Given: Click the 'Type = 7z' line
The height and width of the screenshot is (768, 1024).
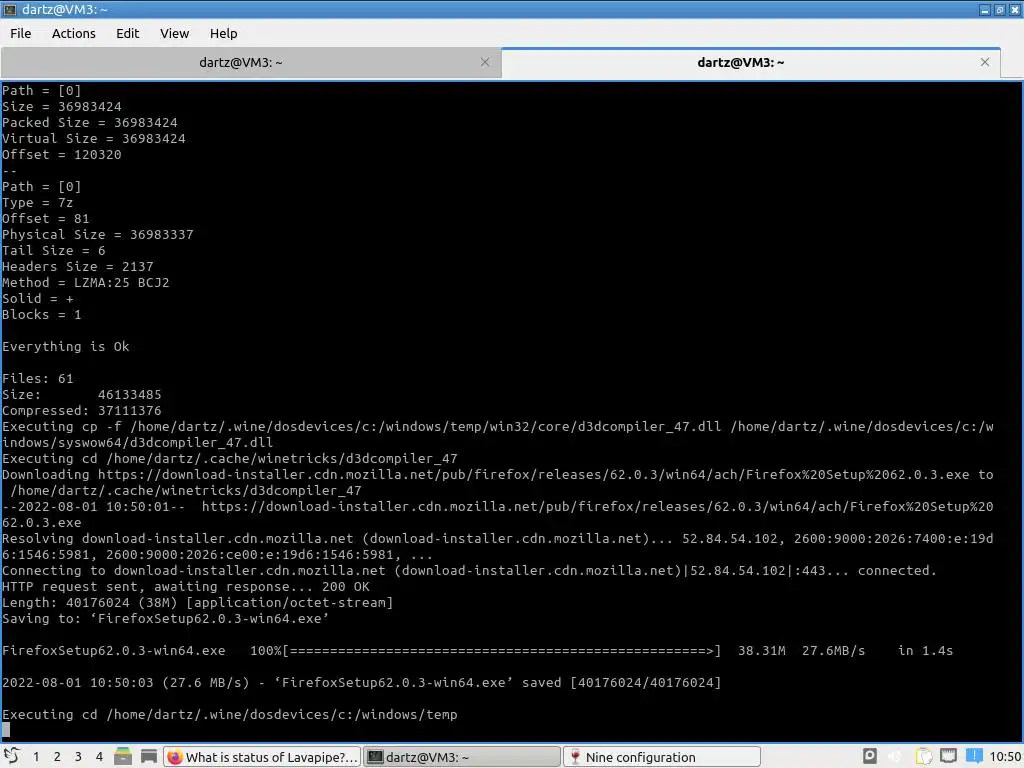Looking at the screenshot, I should click(x=38, y=202).
